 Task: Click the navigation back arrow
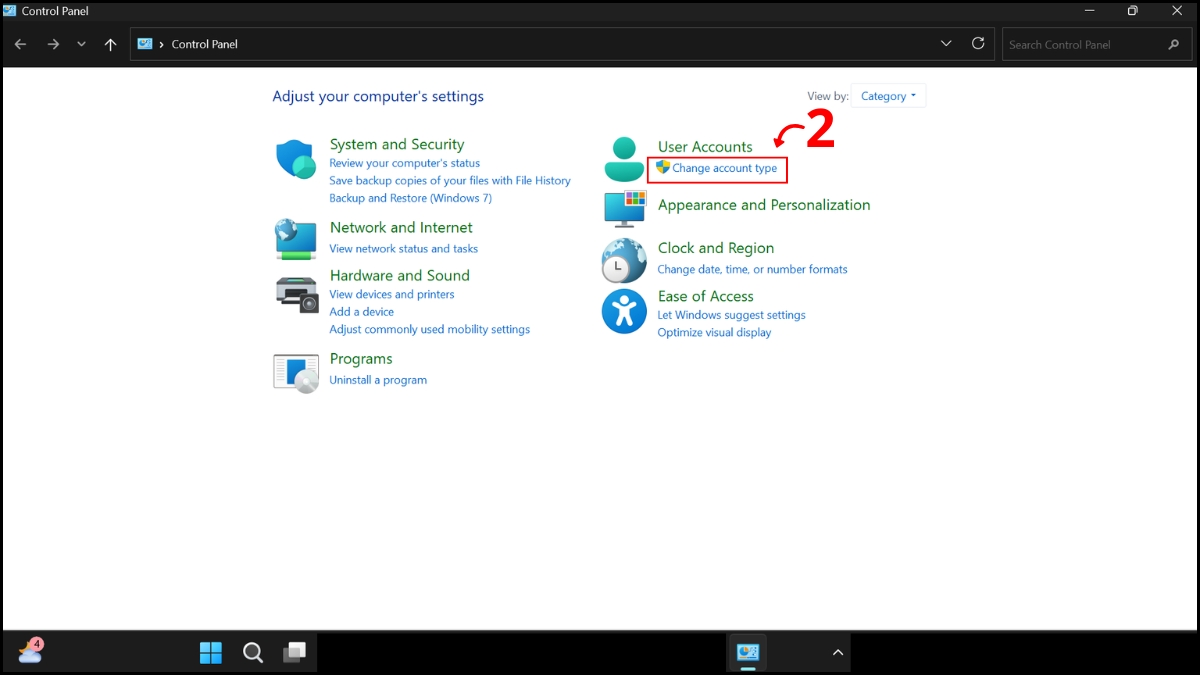20,44
